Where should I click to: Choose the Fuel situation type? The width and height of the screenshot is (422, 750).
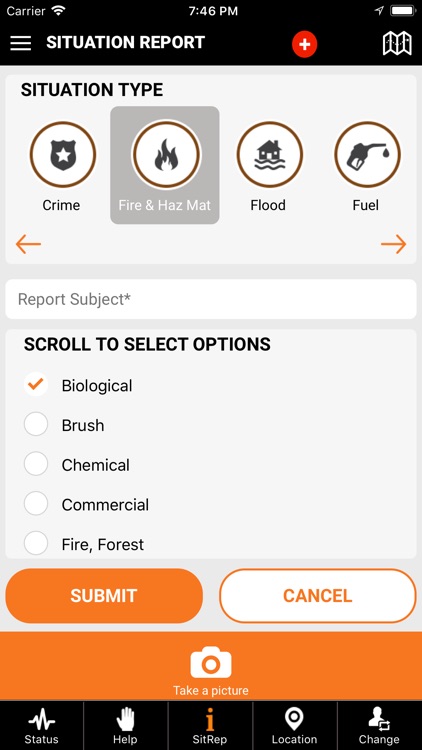367,154
